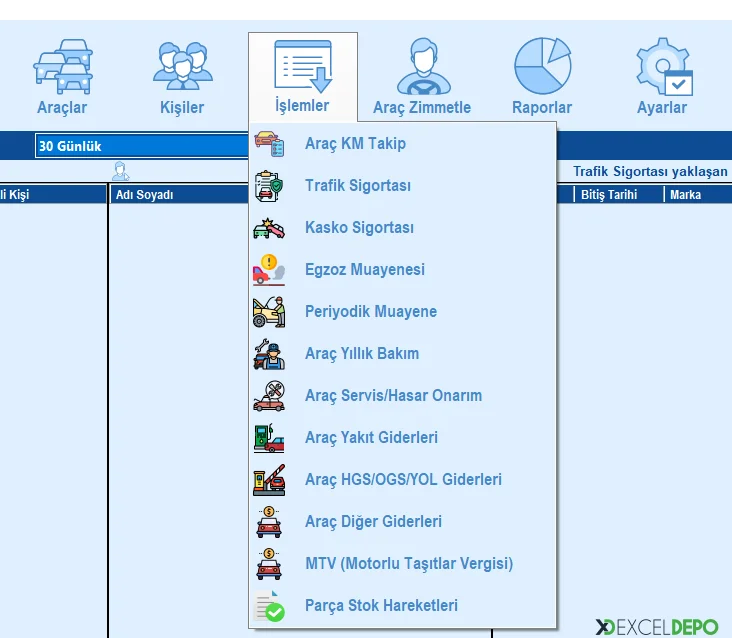
Task: Select Araç KM Takip menu entry
Action: [355, 144]
